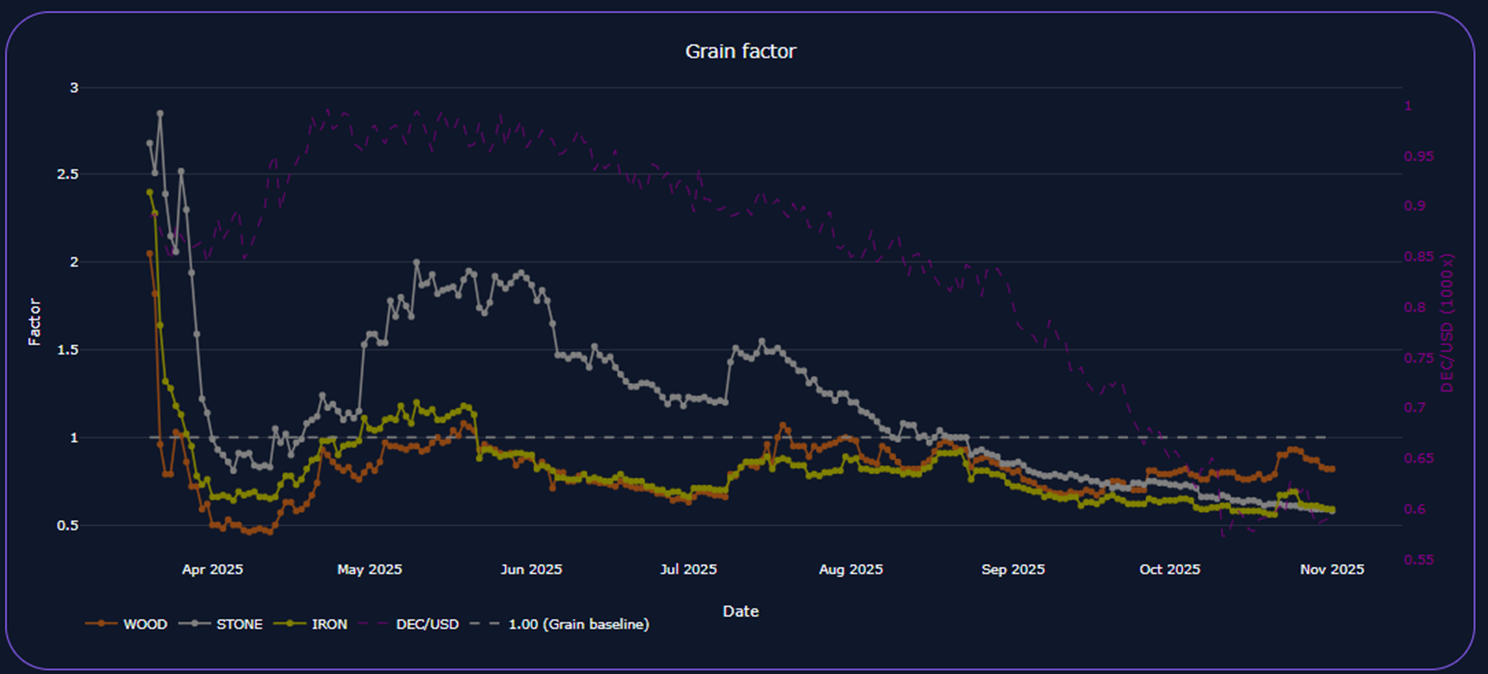Viewport: 1488px width, 674px height.
Task: Click the 'DEC/USD (1000 x)' right axis title
Action: (1447, 322)
